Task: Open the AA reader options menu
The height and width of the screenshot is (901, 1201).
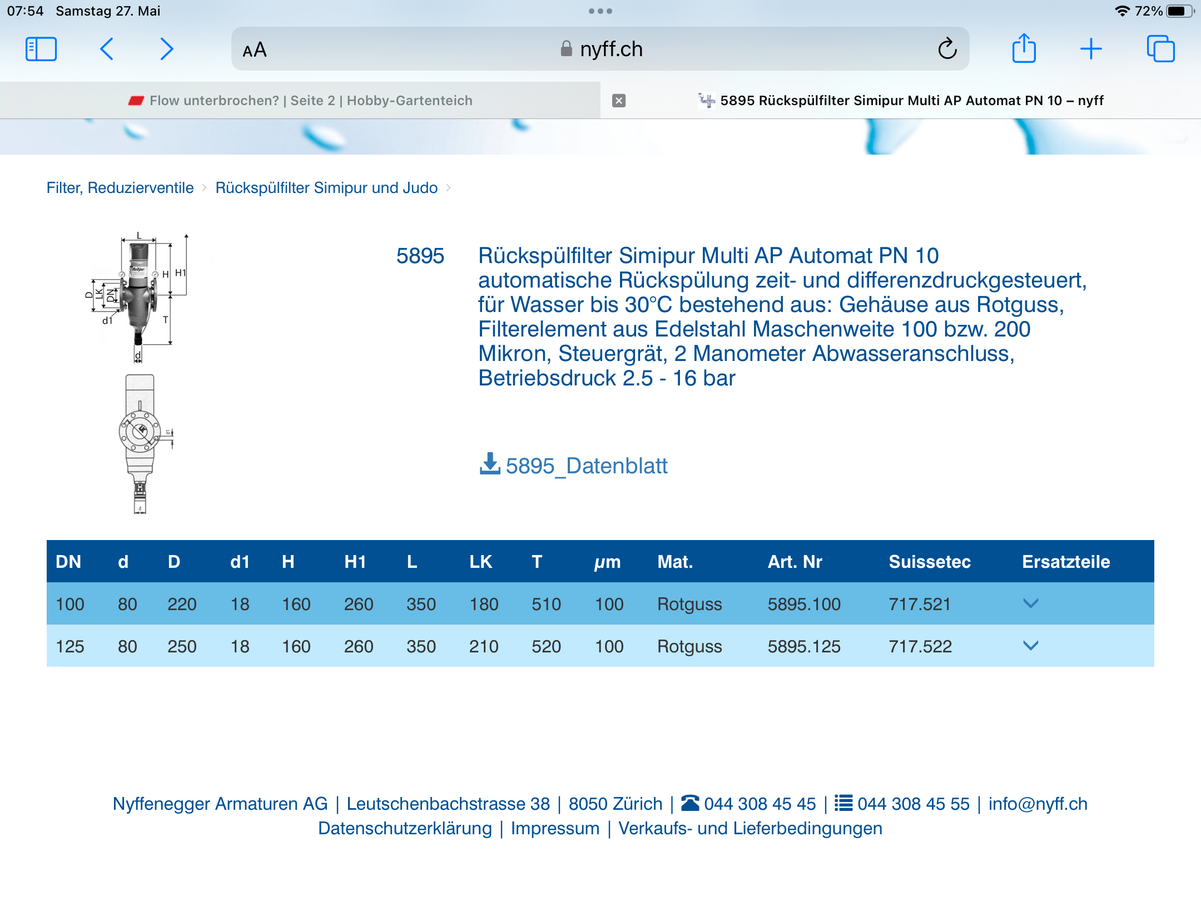Action: point(254,49)
